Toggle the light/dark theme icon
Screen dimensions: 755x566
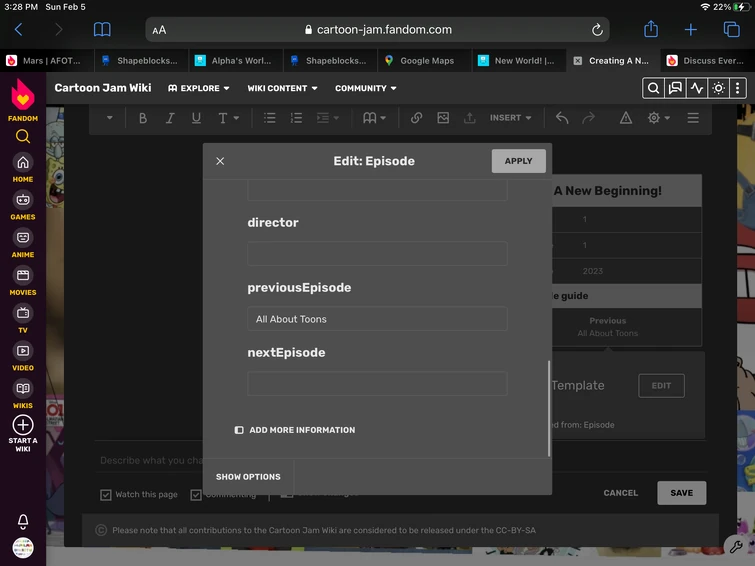[x=718, y=88]
